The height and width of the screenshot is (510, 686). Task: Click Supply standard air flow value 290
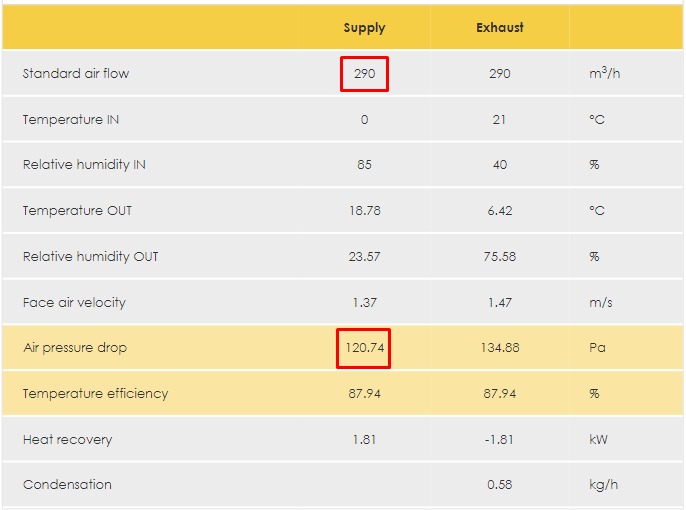pyautogui.click(x=364, y=73)
